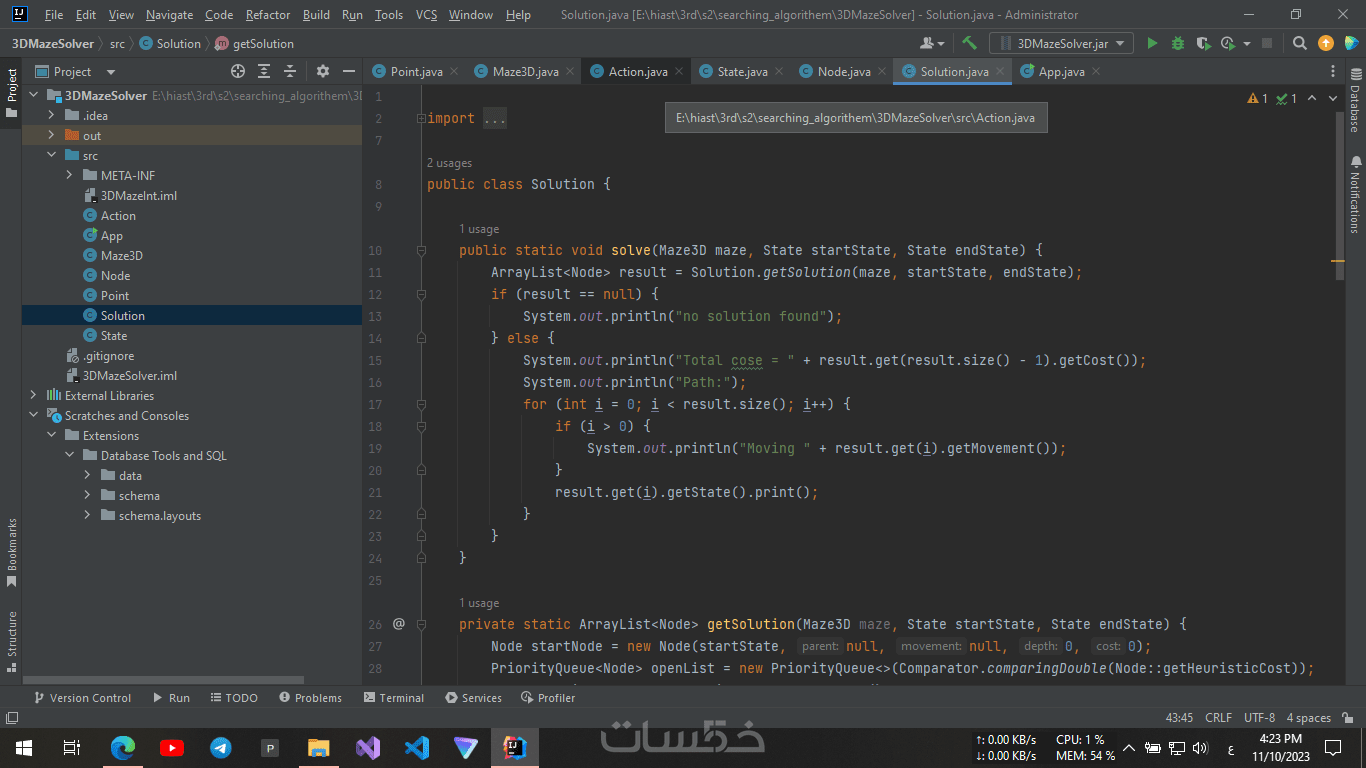This screenshot has width=1366, height=768.
Task: Select Opened File crosshair in Project panel
Action: click(238, 71)
